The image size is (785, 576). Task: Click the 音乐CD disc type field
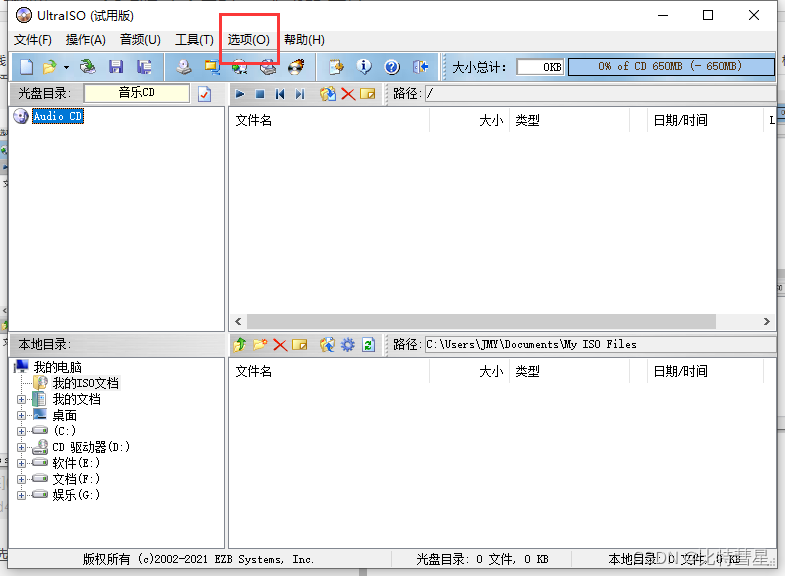pyautogui.click(x=137, y=93)
